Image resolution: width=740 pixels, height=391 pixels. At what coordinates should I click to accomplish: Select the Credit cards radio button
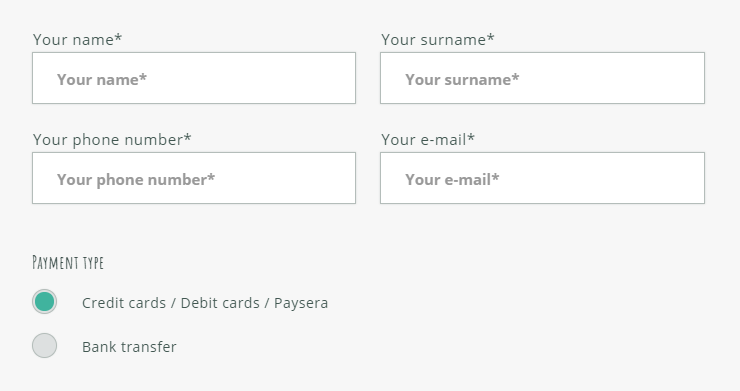click(x=44, y=302)
